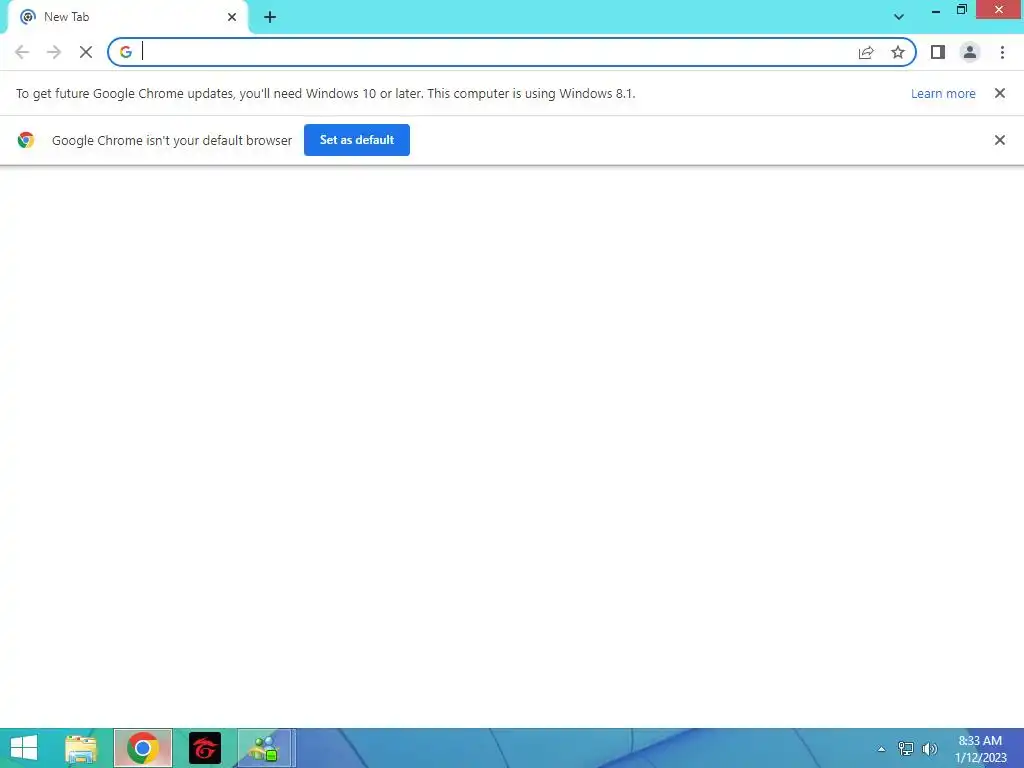Dismiss the default browser infobar
The height and width of the screenshot is (768, 1024).
click(x=999, y=140)
